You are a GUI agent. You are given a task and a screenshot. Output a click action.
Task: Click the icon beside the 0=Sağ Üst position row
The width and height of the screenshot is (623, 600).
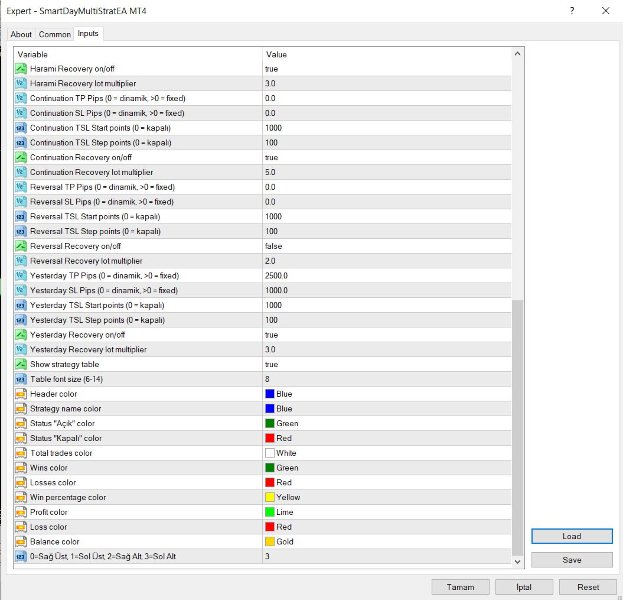pyautogui.click(x=21, y=556)
